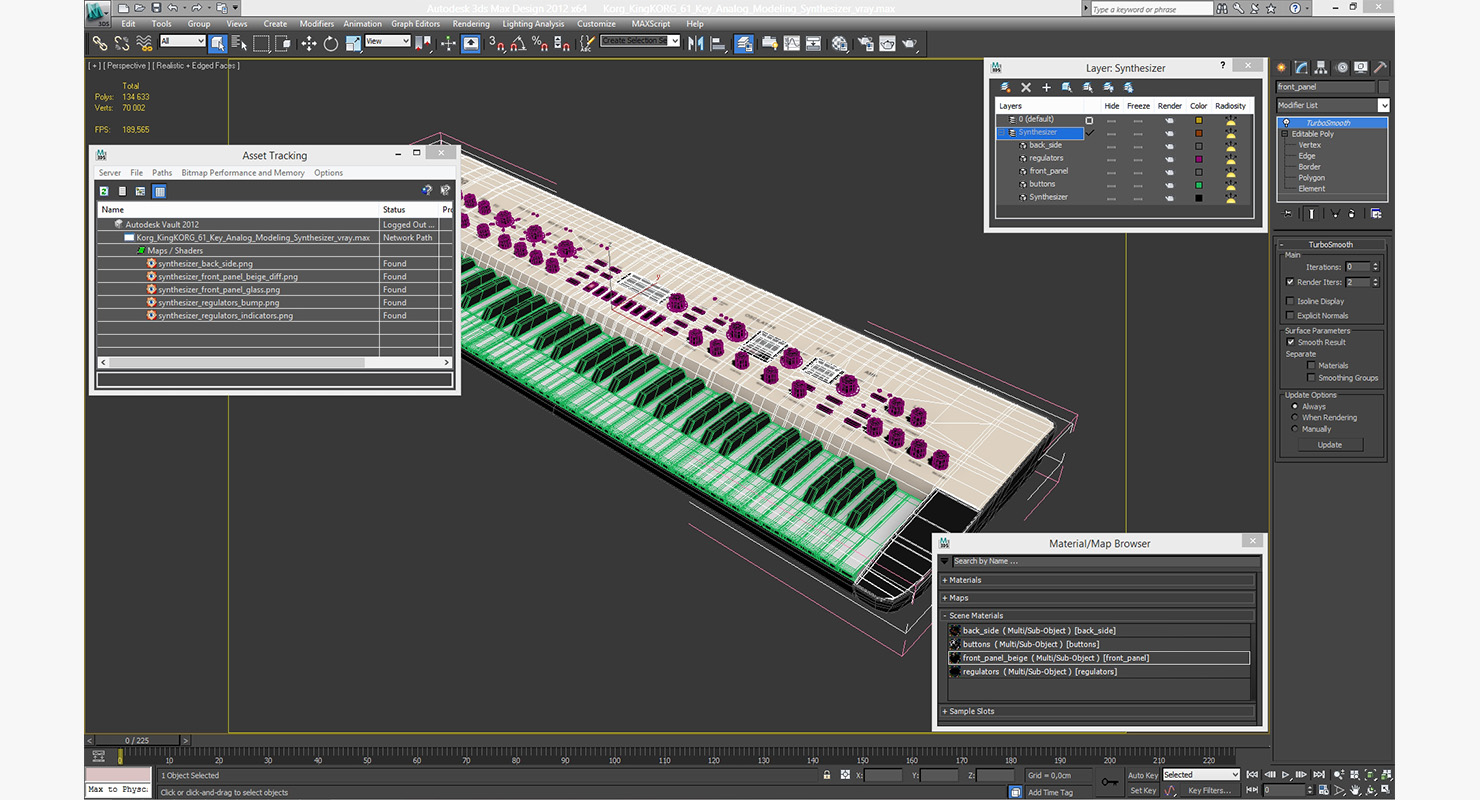Open the key mode Selected dropdown

tap(1200, 775)
